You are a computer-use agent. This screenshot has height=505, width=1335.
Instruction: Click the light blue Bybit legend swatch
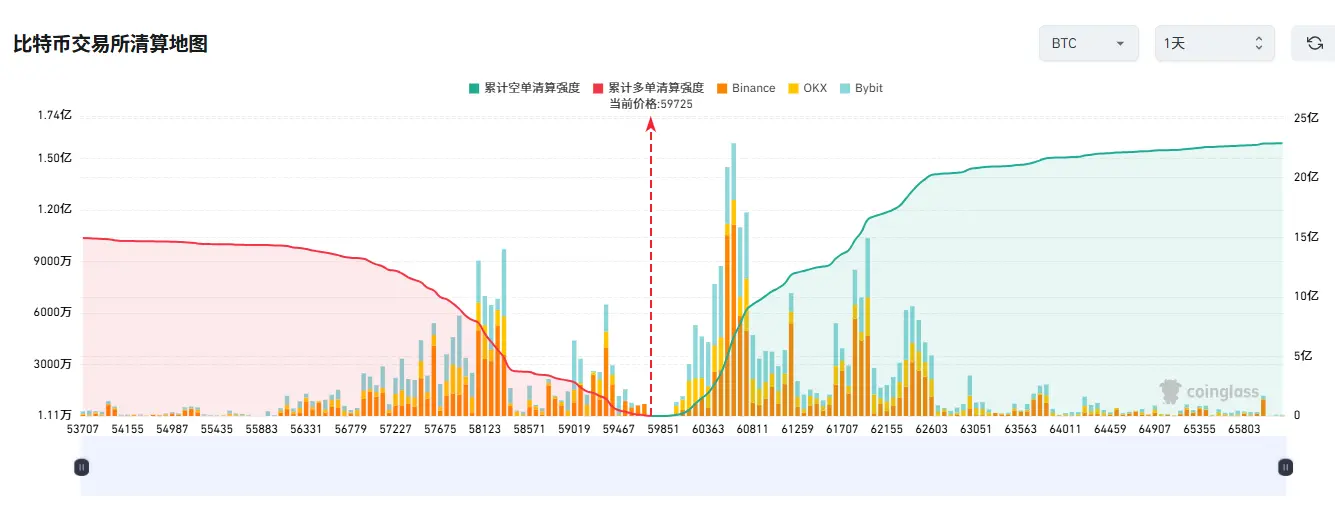point(844,88)
